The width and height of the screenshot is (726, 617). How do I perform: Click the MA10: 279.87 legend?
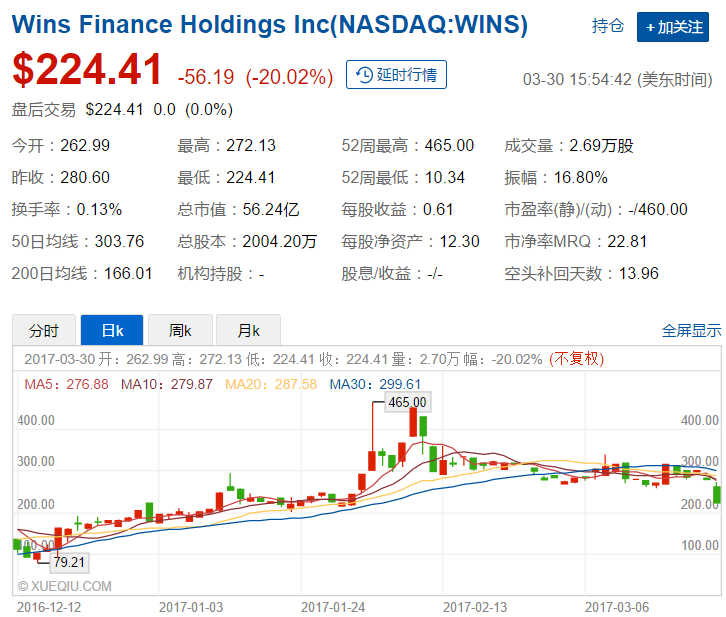pyautogui.click(x=167, y=384)
